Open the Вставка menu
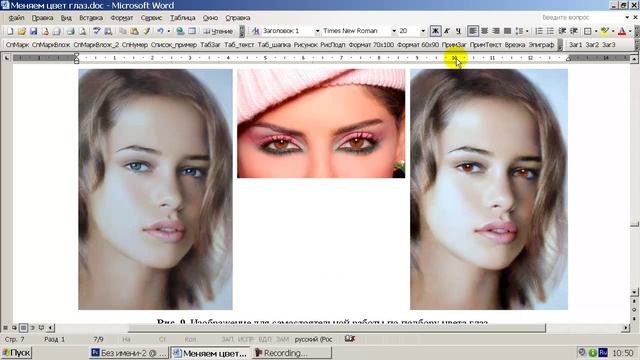640x360 pixels. pos(91,18)
